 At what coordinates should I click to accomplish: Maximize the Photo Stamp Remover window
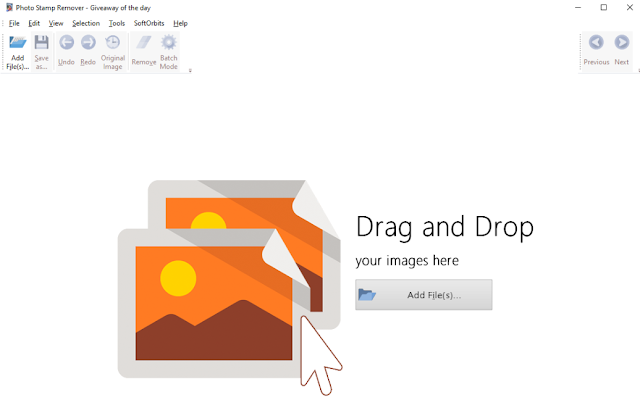coord(604,7)
